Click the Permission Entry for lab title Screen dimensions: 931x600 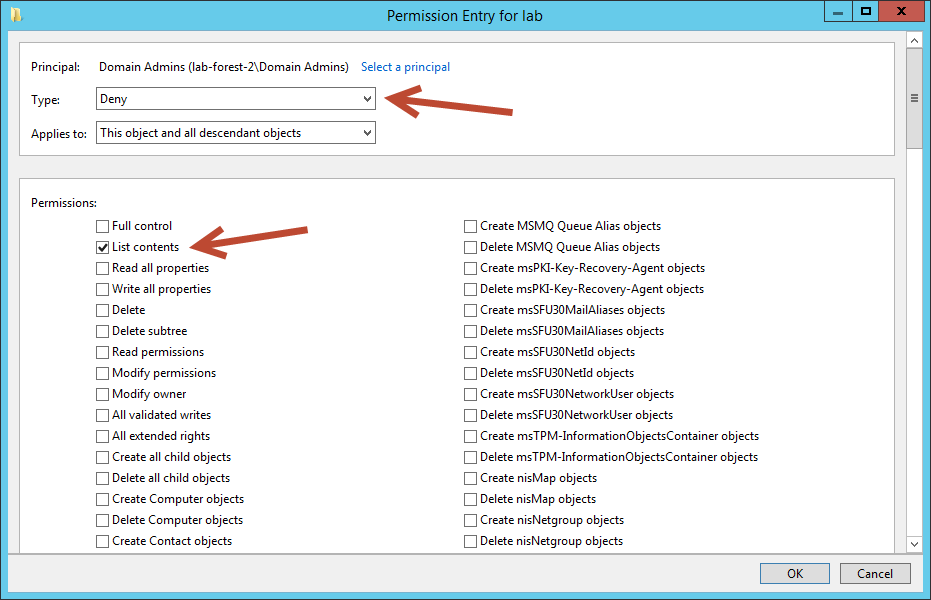point(465,15)
